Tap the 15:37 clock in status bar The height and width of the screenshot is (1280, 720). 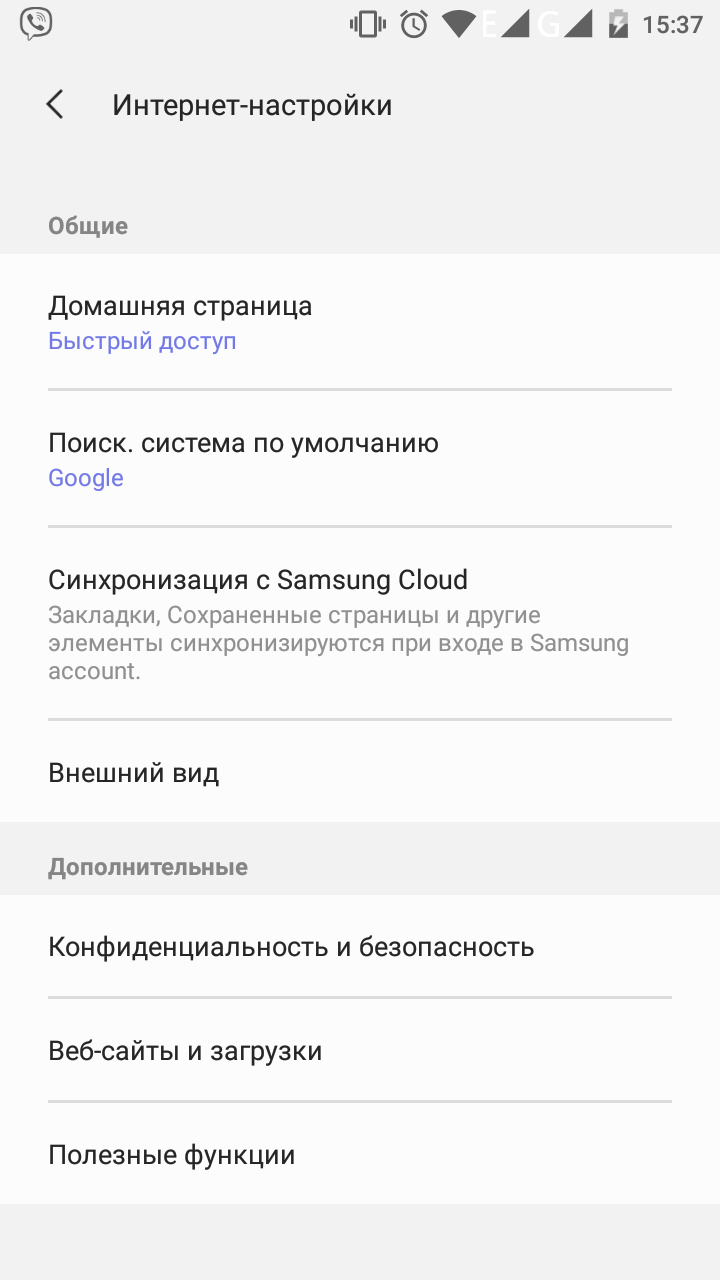(672, 24)
